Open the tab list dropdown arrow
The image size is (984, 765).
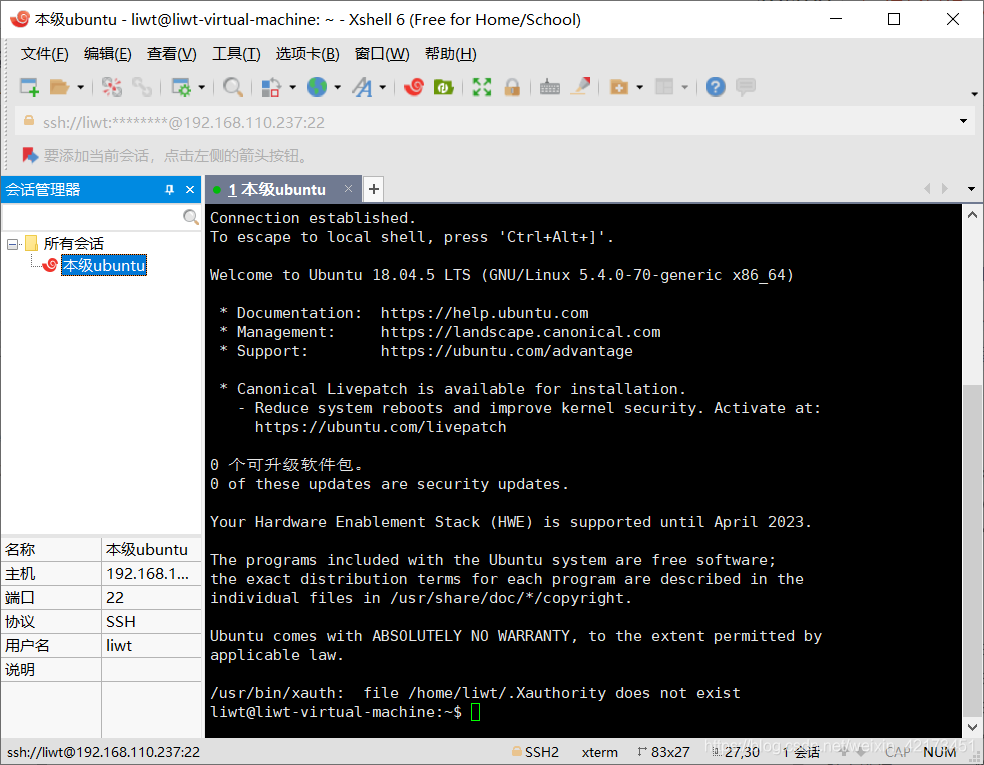point(971,189)
